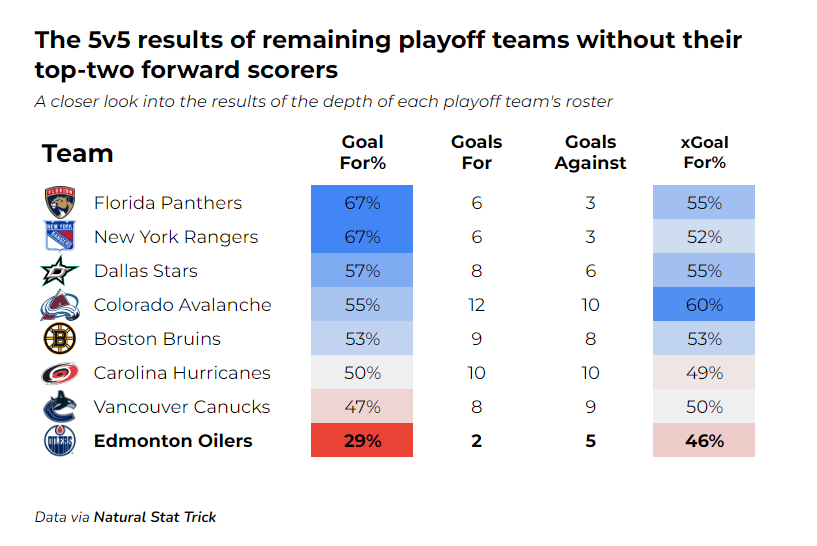Click Colorado's dark blue 60% xGoal cell

coord(704,305)
